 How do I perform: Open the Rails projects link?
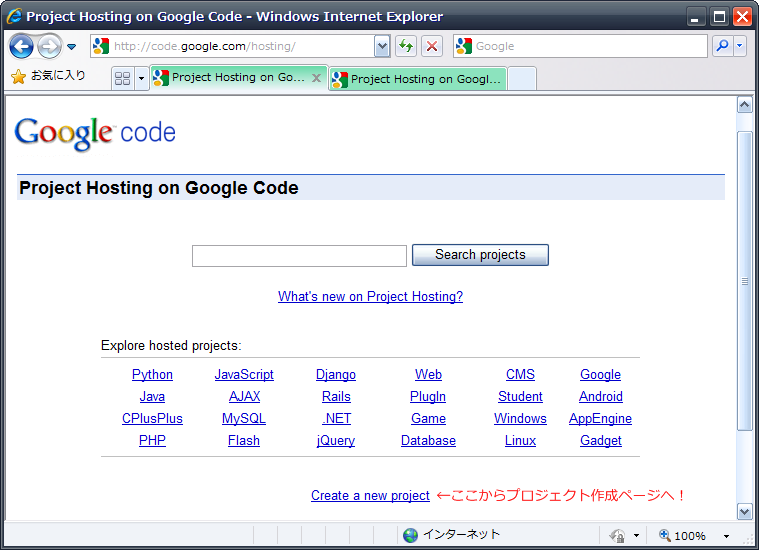click(336, 397)
